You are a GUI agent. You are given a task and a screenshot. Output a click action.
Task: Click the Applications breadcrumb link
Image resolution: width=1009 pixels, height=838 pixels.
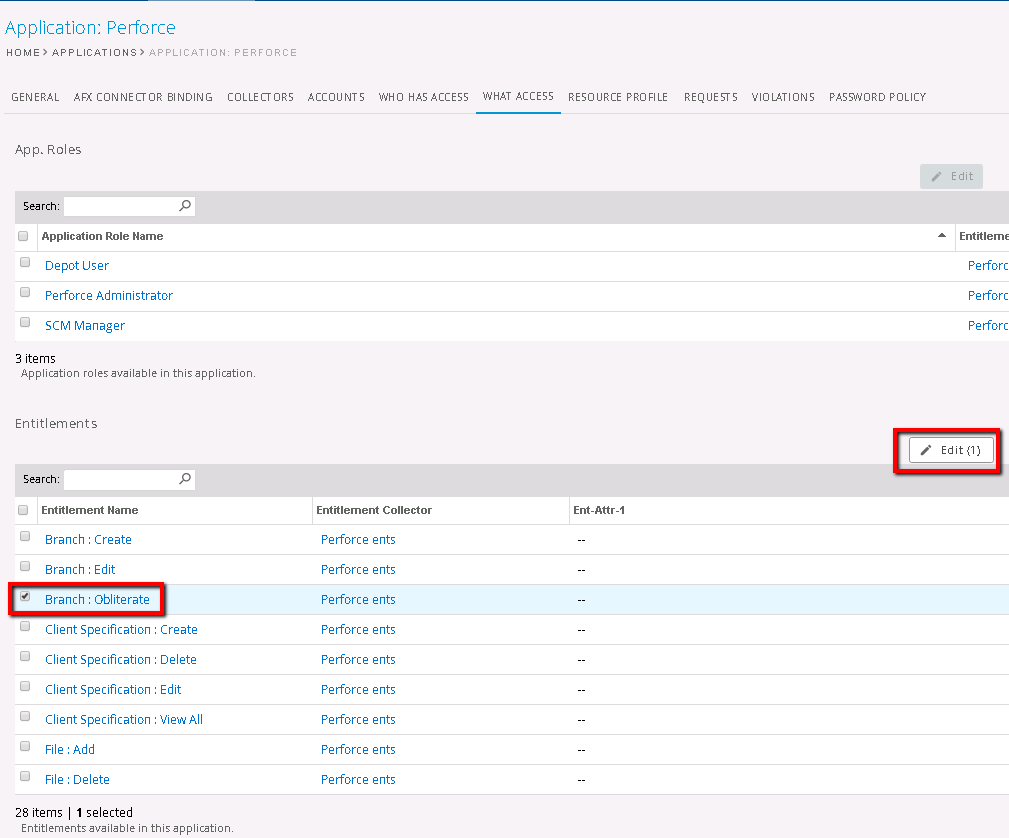tap(94, 52)
